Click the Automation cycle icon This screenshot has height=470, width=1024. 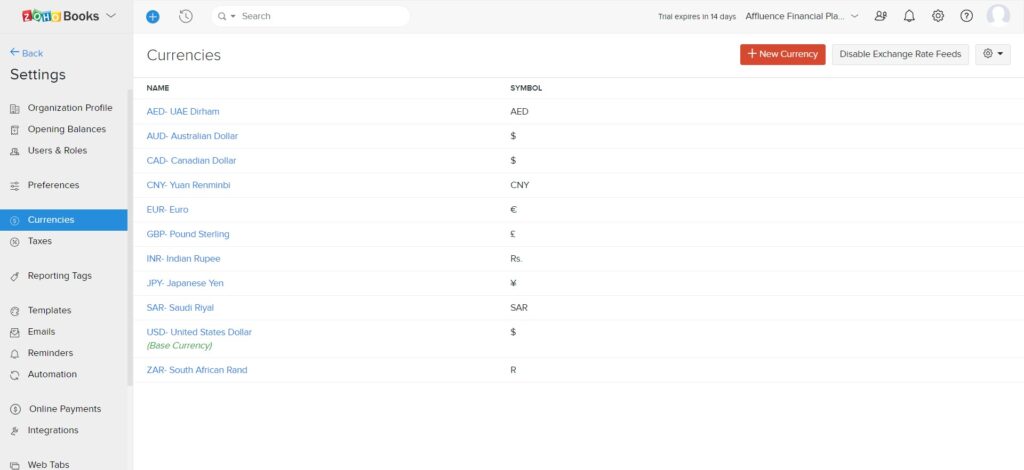(15, 375)
